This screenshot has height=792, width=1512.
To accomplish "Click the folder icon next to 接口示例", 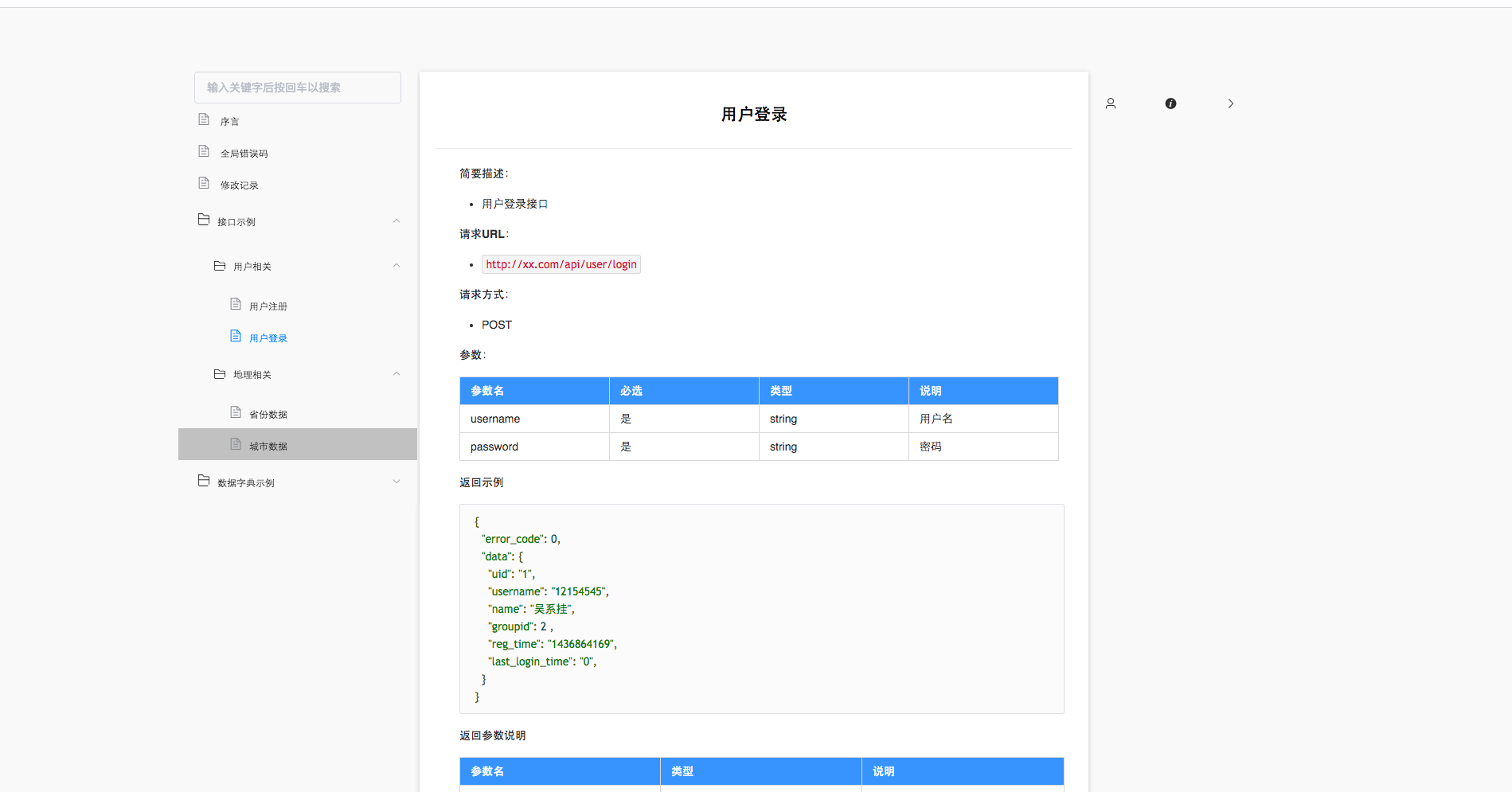I will [204, 220].
